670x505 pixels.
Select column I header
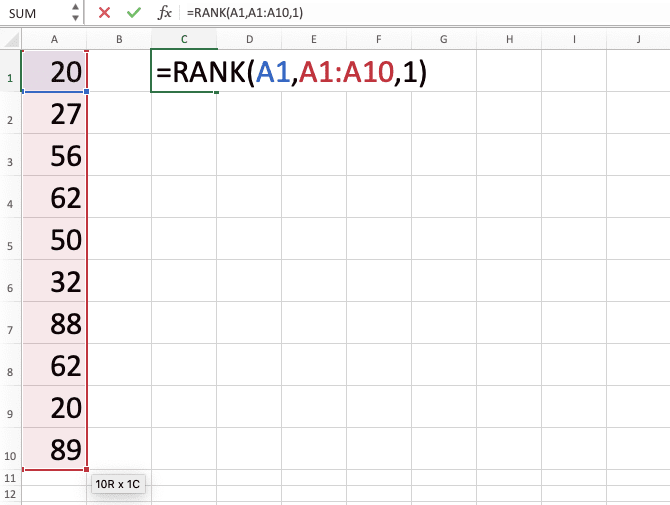tap(574, 39)
